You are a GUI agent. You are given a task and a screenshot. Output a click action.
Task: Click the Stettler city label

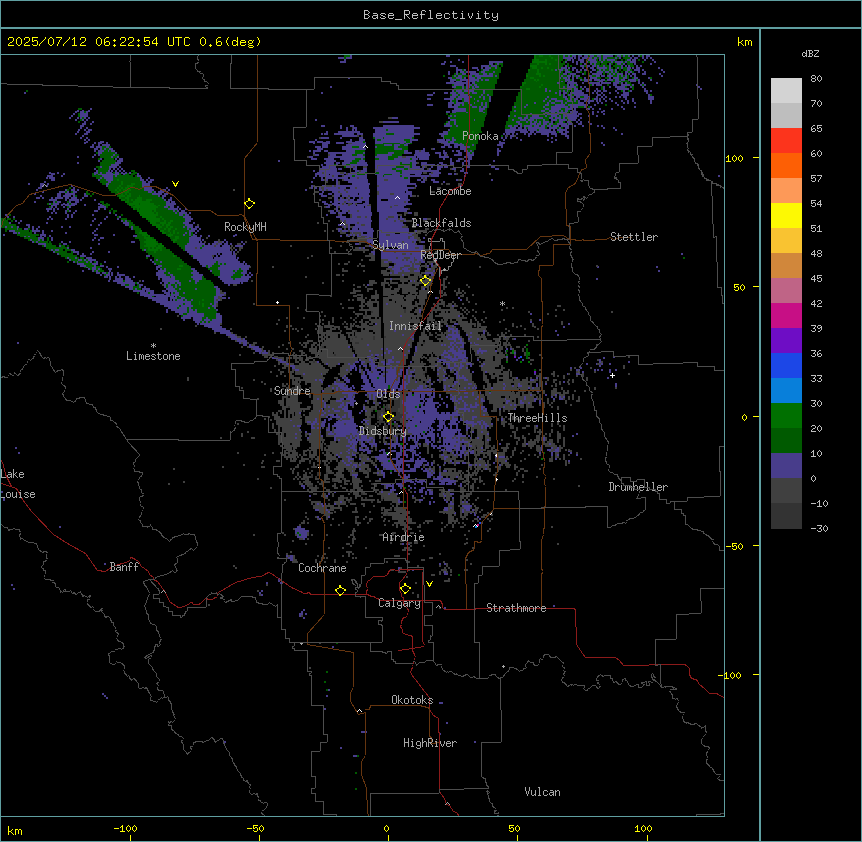pos(634,237)
